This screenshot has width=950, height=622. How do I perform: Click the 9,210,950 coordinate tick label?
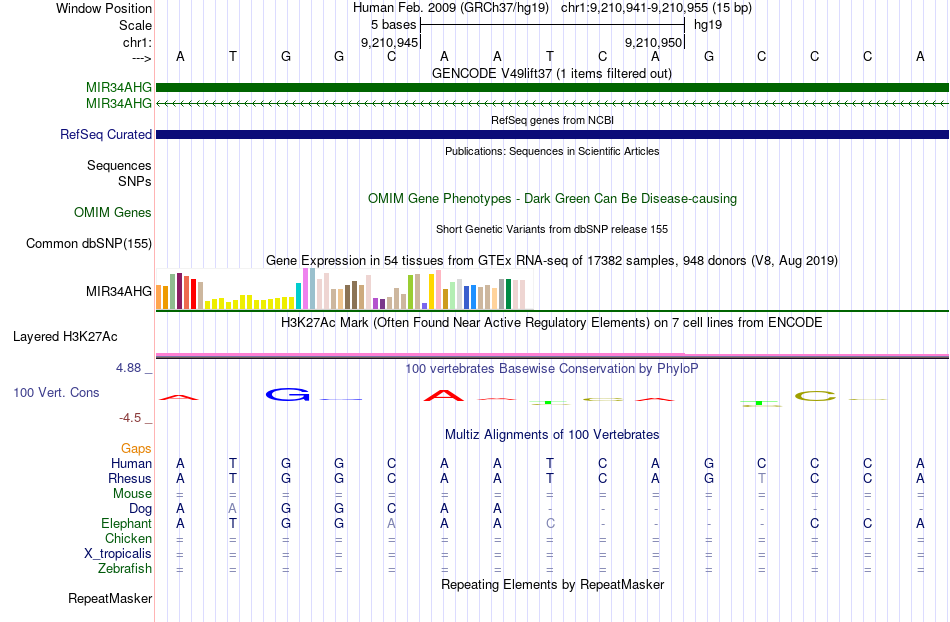tap(654, 42)
